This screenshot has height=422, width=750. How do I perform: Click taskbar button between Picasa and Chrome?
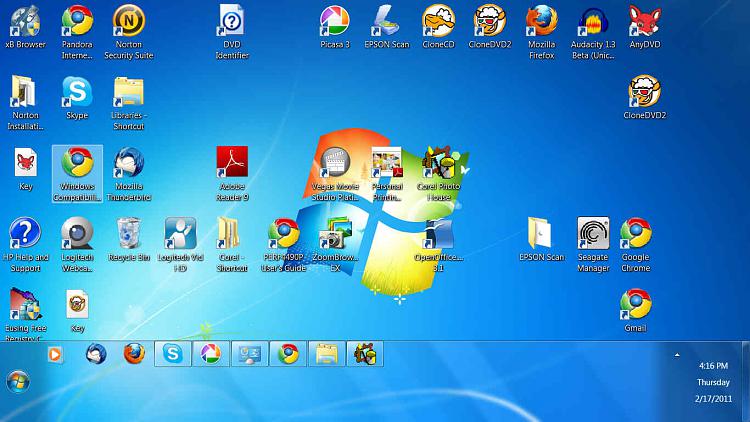(x=250, y=354)
